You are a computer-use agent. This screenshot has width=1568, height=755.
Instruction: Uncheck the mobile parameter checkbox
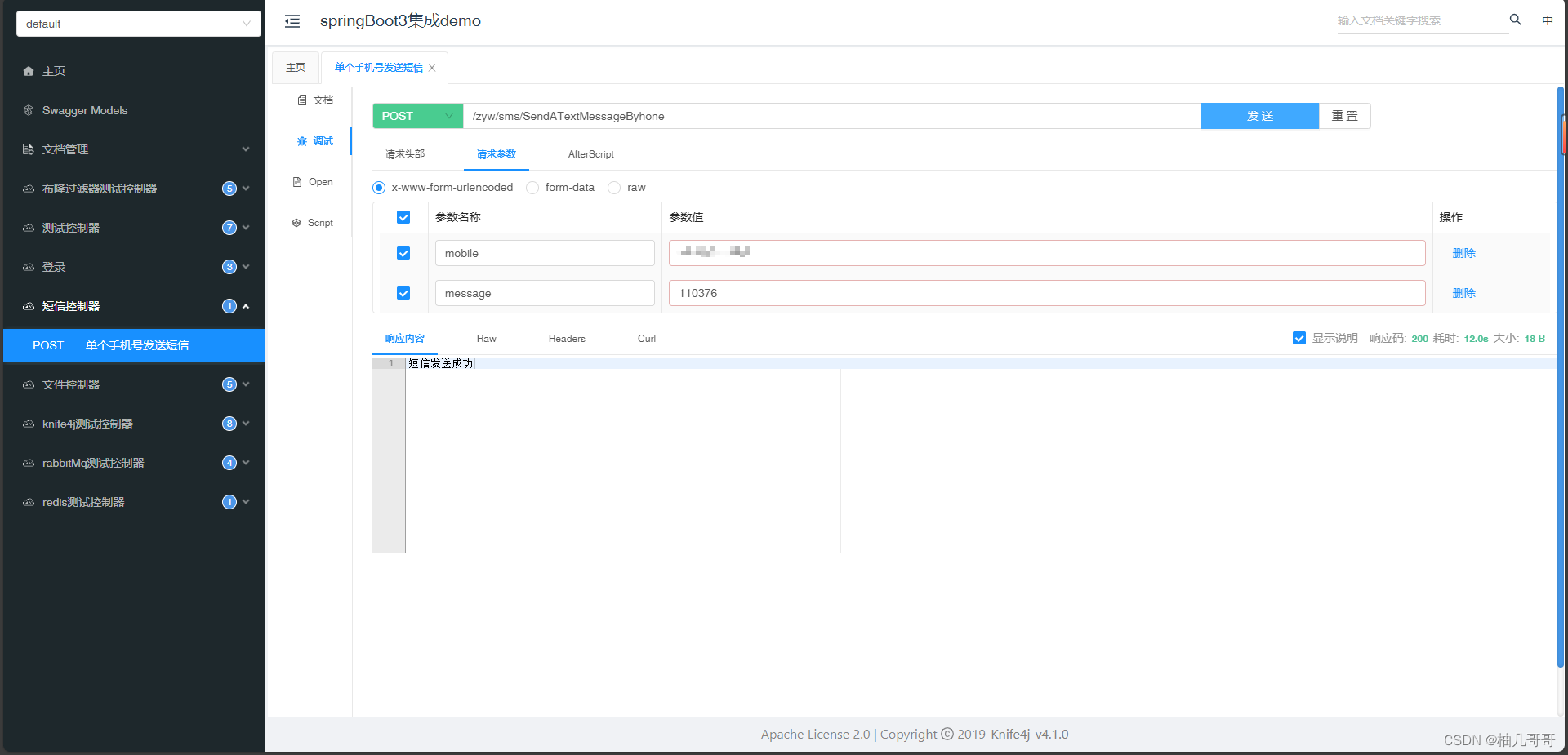point(403,253)
